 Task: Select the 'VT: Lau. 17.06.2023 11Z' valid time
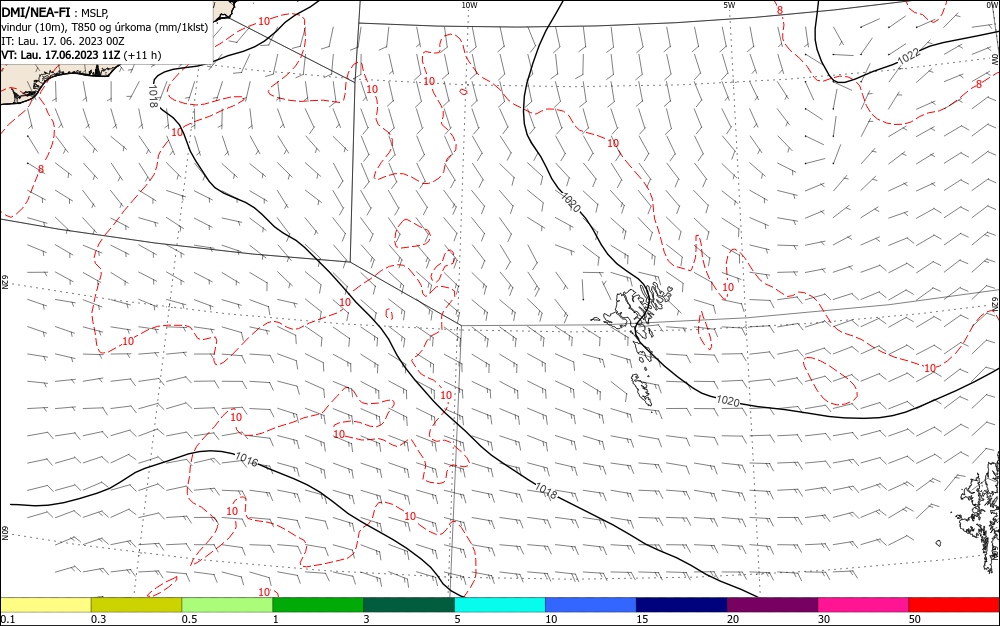click(x=60, y=55)
